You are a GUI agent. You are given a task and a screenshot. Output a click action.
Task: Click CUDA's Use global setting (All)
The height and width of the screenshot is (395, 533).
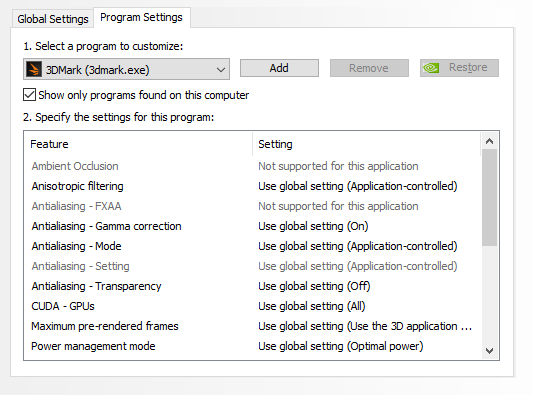click(312, 306)
